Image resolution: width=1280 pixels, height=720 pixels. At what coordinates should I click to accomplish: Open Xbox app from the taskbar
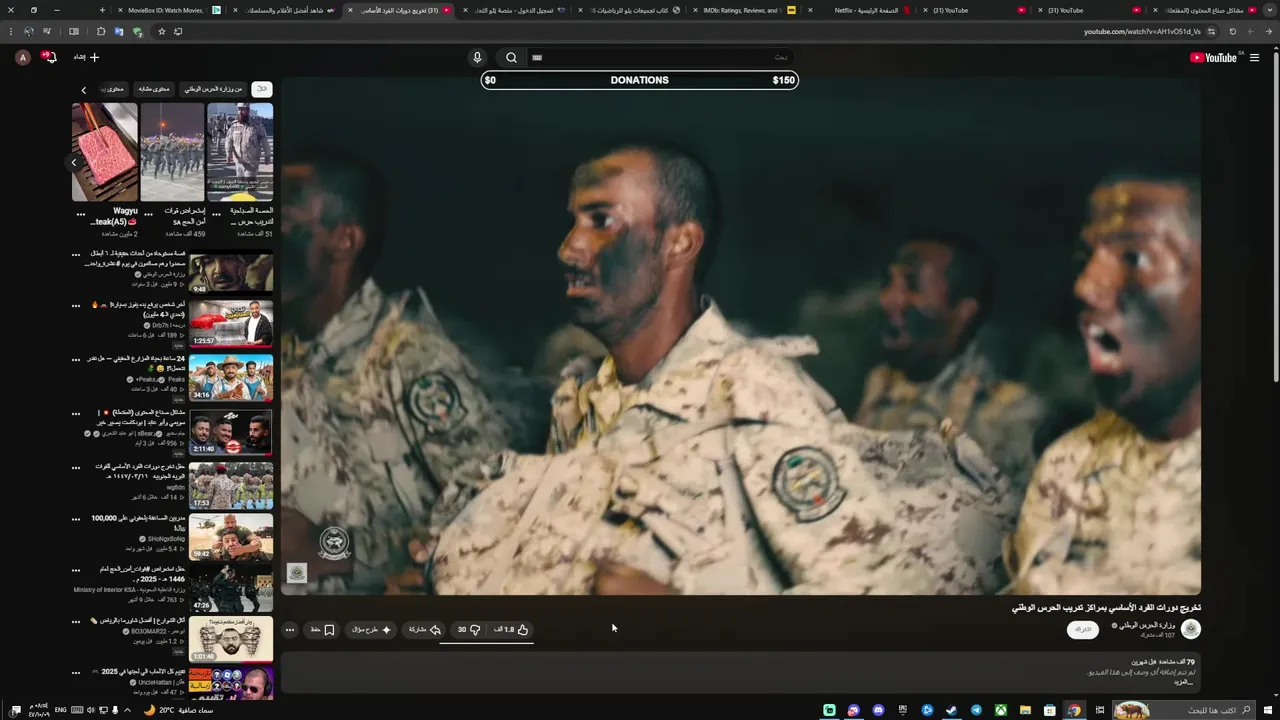pyautogui.click(x=1000, y=710)
